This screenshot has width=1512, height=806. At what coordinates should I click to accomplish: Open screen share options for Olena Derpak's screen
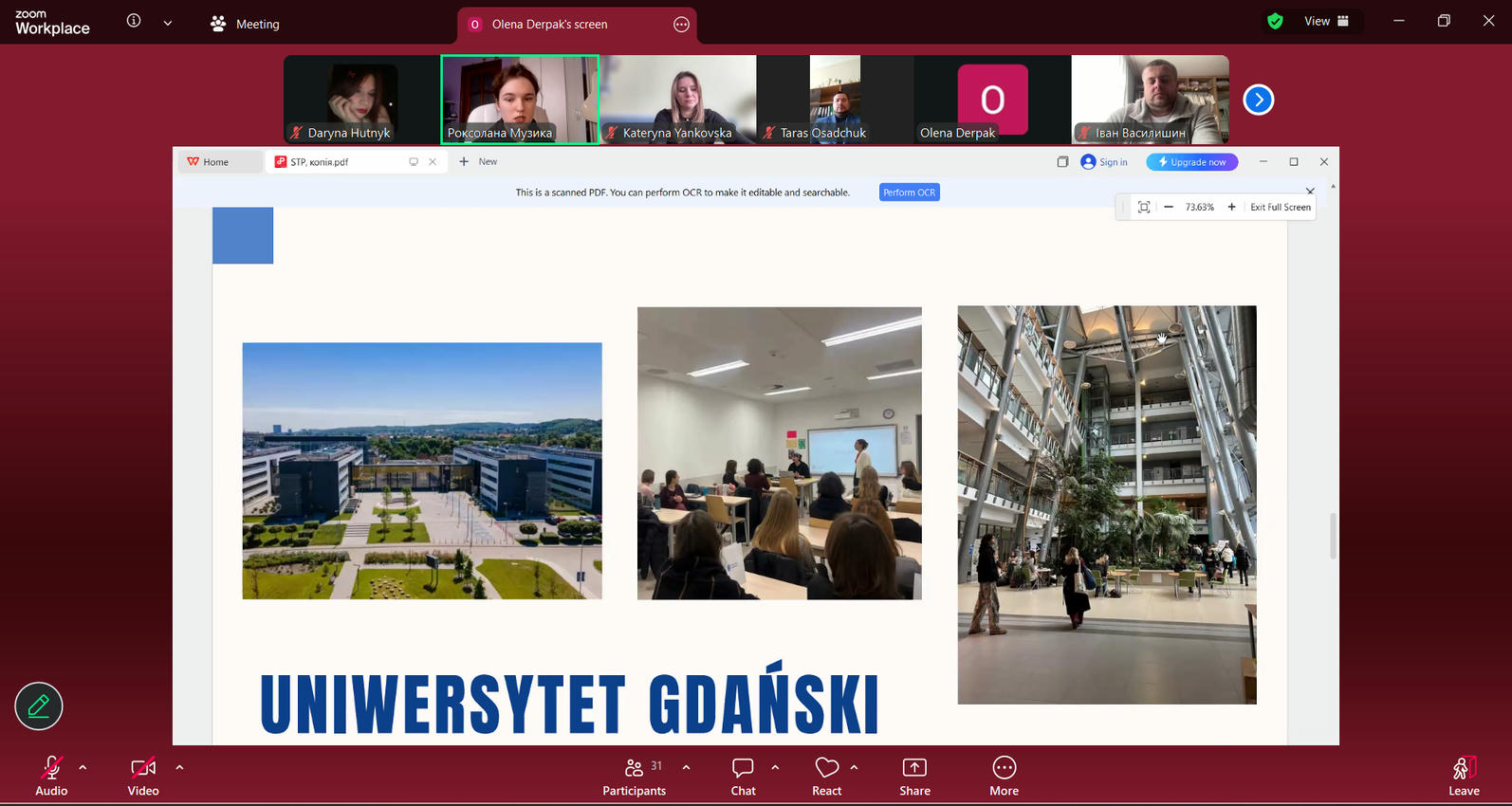[681, 25]
